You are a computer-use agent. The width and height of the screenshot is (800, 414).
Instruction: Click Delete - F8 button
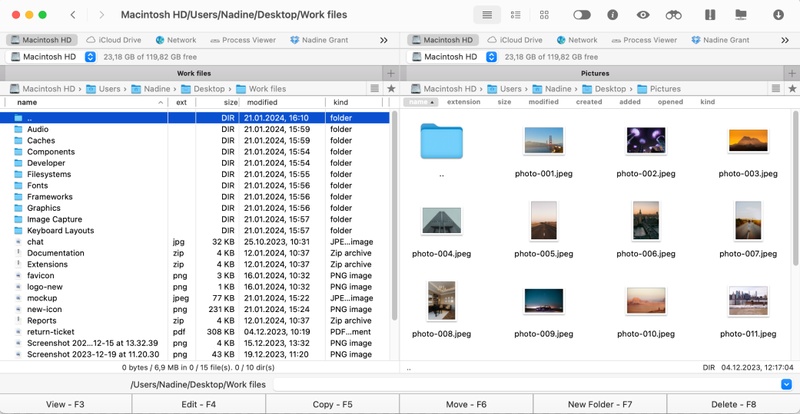[734, 404]
